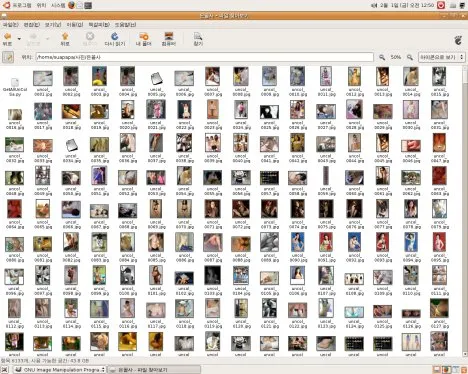Open the 위치 places menu in the panel
This screenshot has width=468, height=374.
pyautogui.click(x=41, y=5)
